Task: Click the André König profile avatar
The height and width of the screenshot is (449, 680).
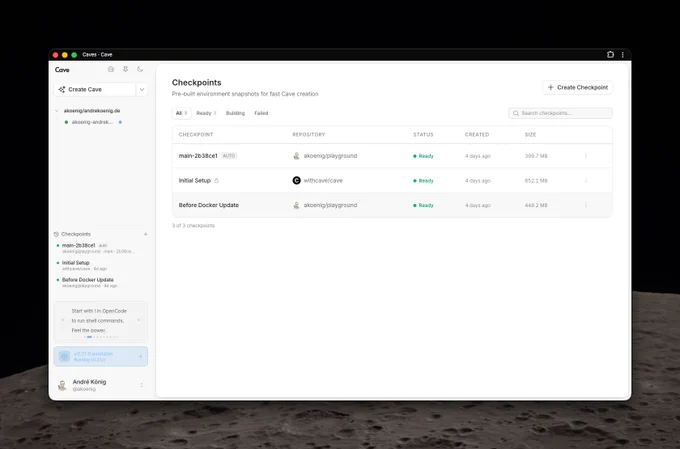Action: tap(62, 385)
